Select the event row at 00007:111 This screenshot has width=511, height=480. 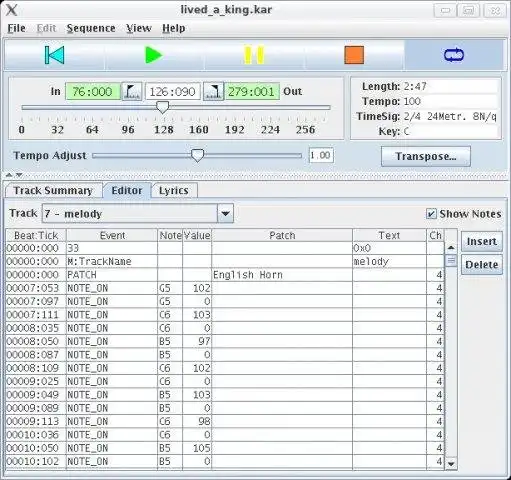(225, 315)
